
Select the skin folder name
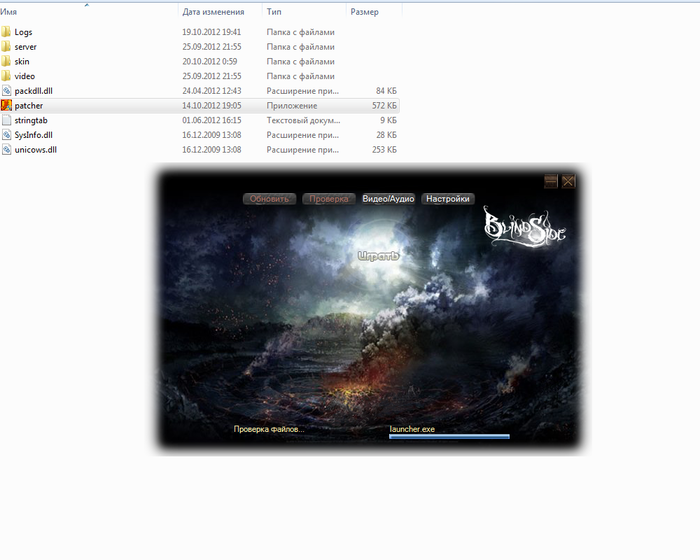click(x=22, y=62)
